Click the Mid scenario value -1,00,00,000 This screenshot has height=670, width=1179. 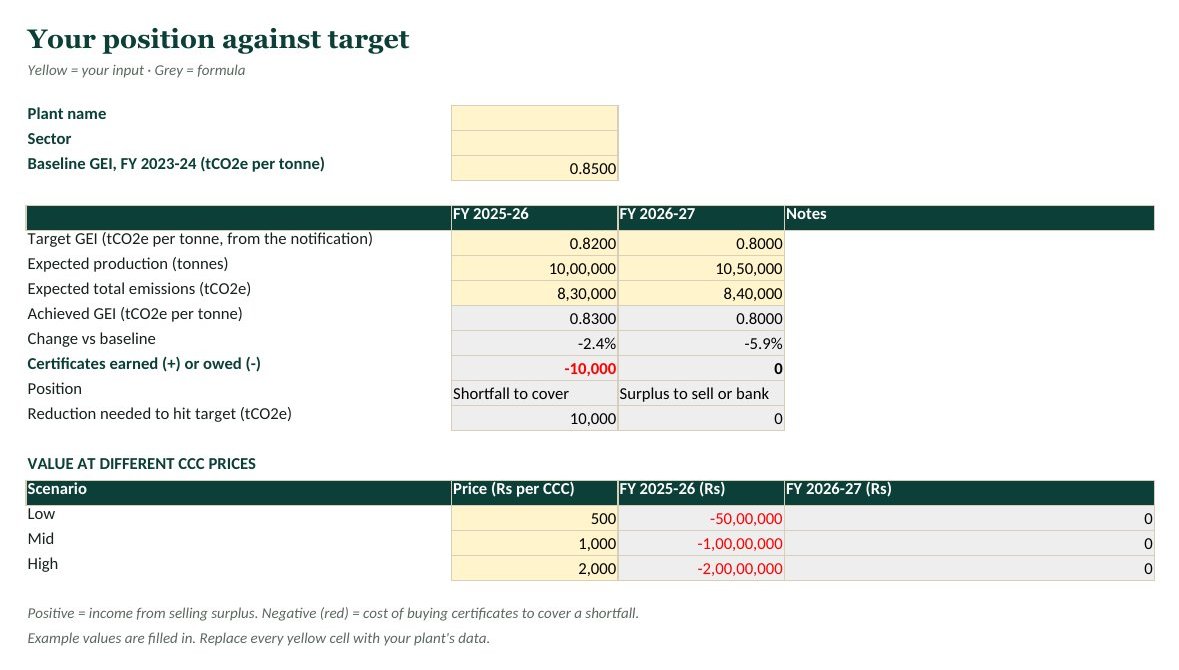(701, 543)
